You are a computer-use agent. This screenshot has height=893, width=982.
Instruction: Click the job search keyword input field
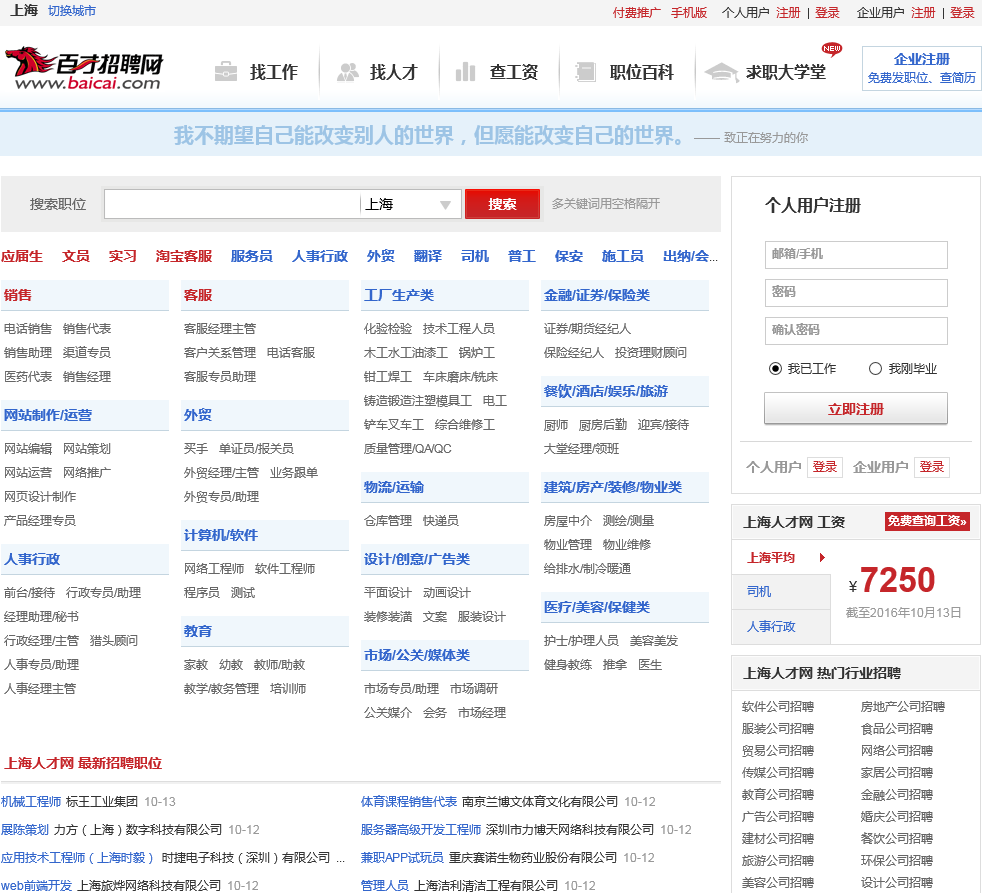[x=232, y=204]
